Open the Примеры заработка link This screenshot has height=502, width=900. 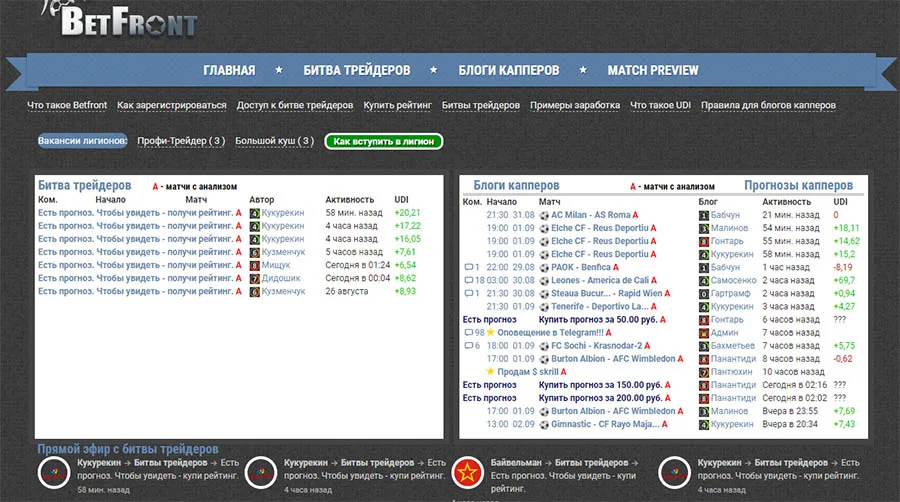[575, 106]
